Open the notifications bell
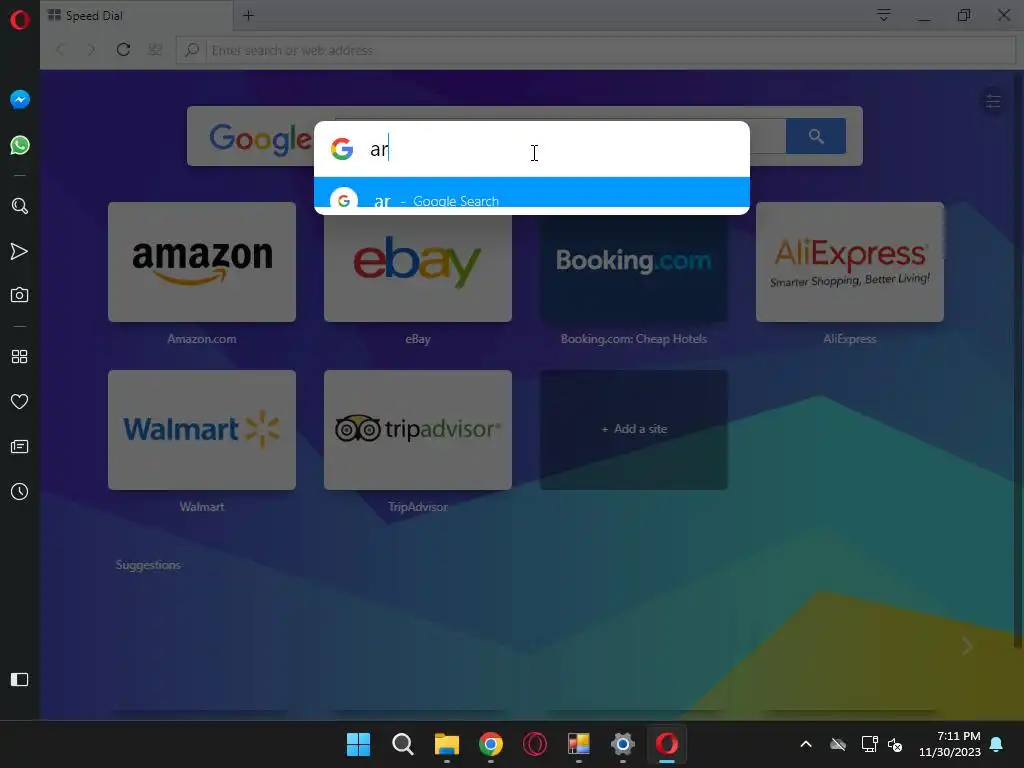This screenshot has height=768, width=1024. click(x=997, y=744)
